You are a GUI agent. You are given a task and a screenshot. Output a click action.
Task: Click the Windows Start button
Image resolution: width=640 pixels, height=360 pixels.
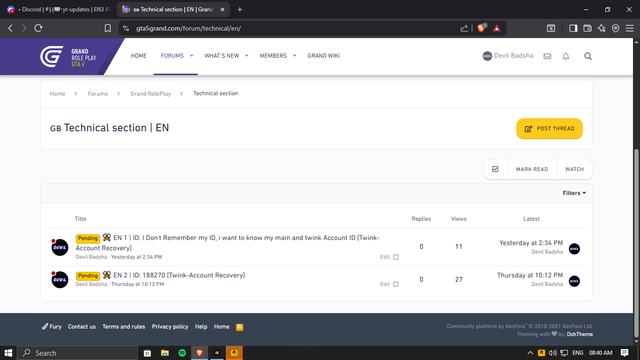point(8,353)
